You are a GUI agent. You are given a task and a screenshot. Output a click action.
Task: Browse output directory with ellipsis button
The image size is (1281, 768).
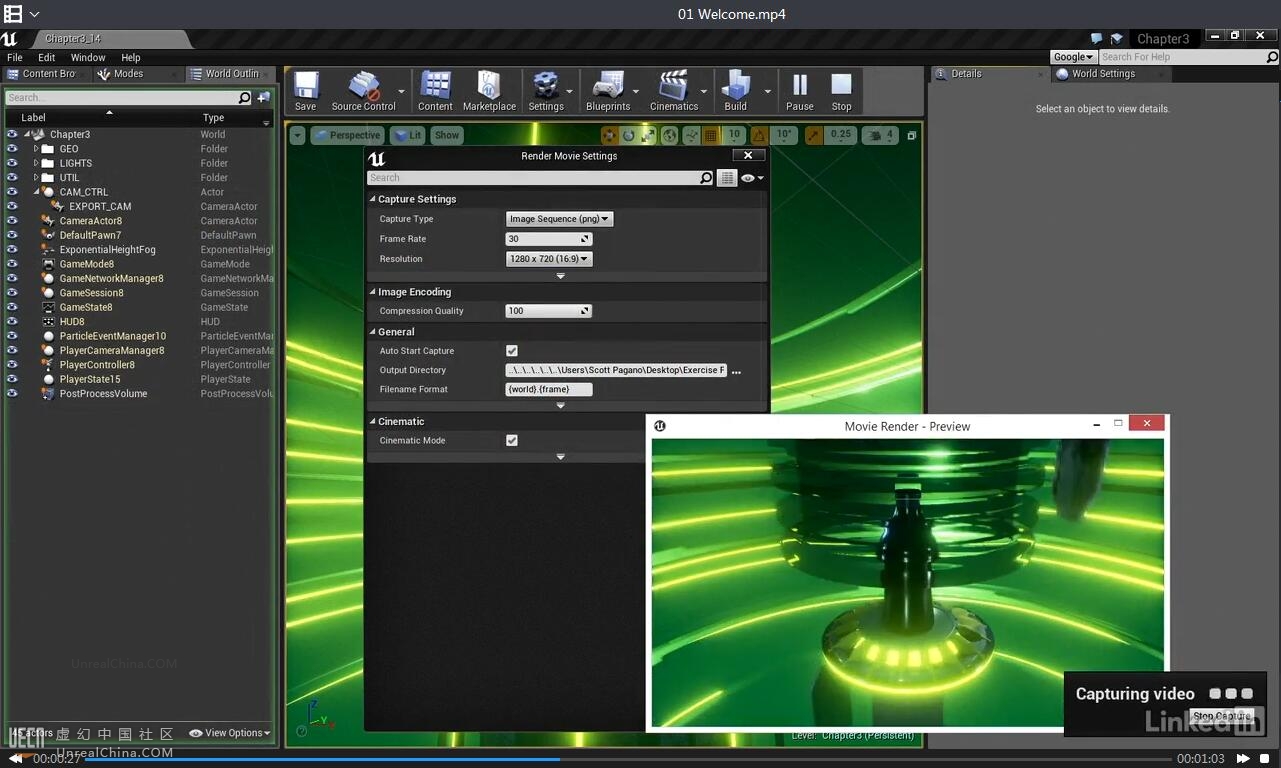pyautogui.click(x=736, y=371)
